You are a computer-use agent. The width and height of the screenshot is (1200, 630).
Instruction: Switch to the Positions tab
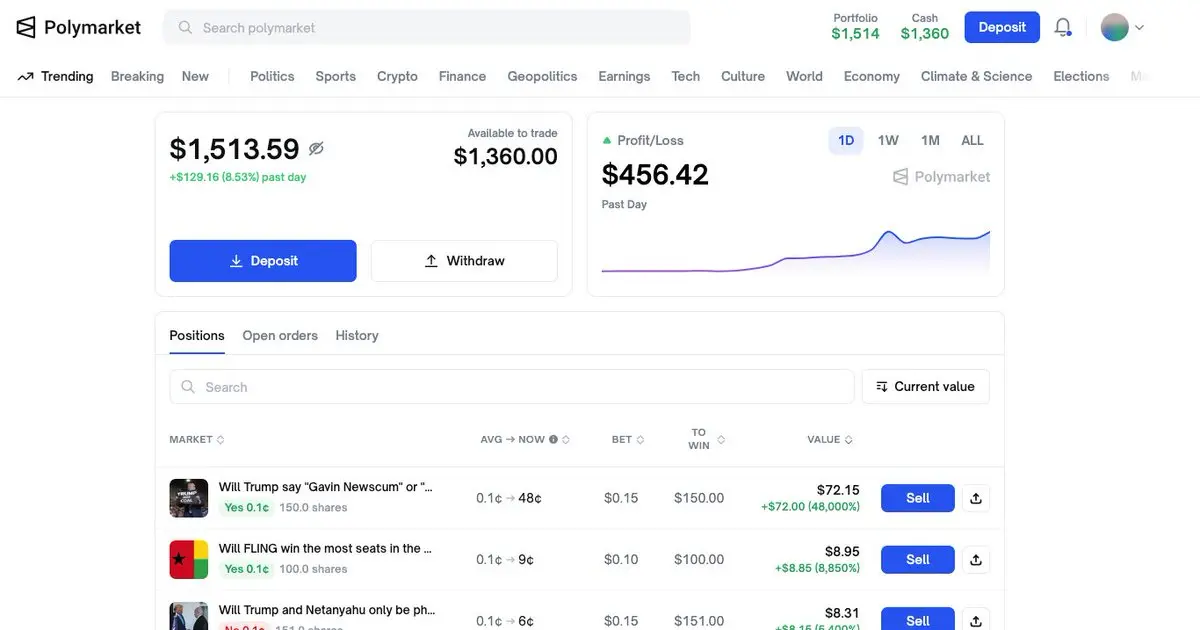click(197, 335)
